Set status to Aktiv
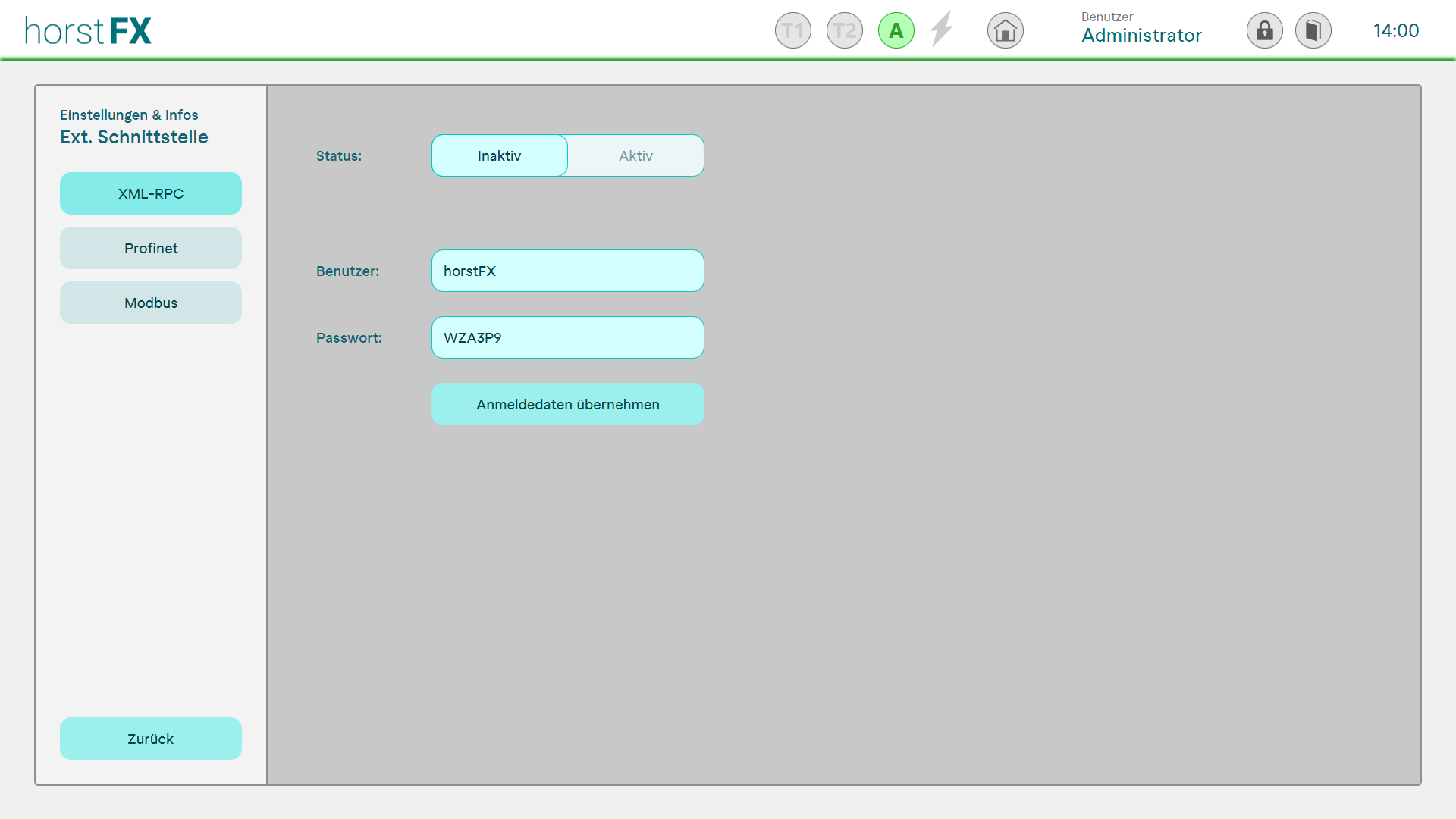This screenshot has height=819, width=1456. [x=635, y=155]
